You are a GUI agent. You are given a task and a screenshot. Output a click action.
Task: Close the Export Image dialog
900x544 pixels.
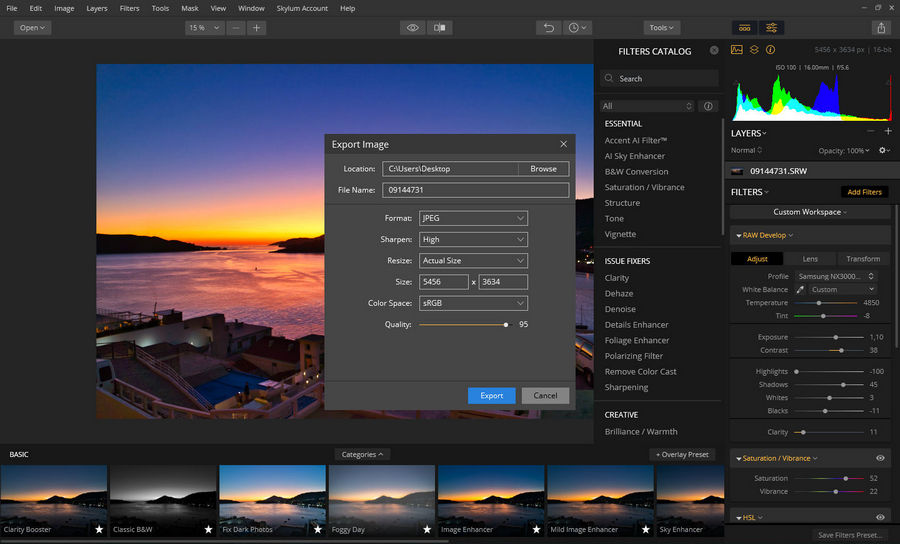564,144
